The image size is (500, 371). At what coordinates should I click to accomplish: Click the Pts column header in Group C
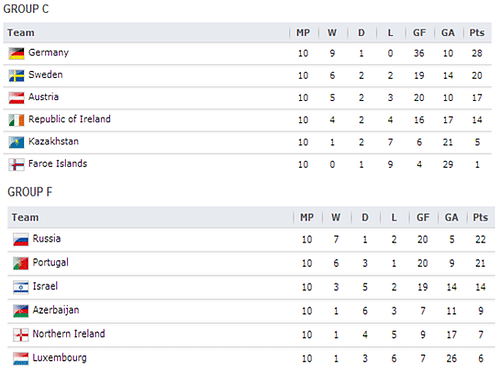(477, 33)
